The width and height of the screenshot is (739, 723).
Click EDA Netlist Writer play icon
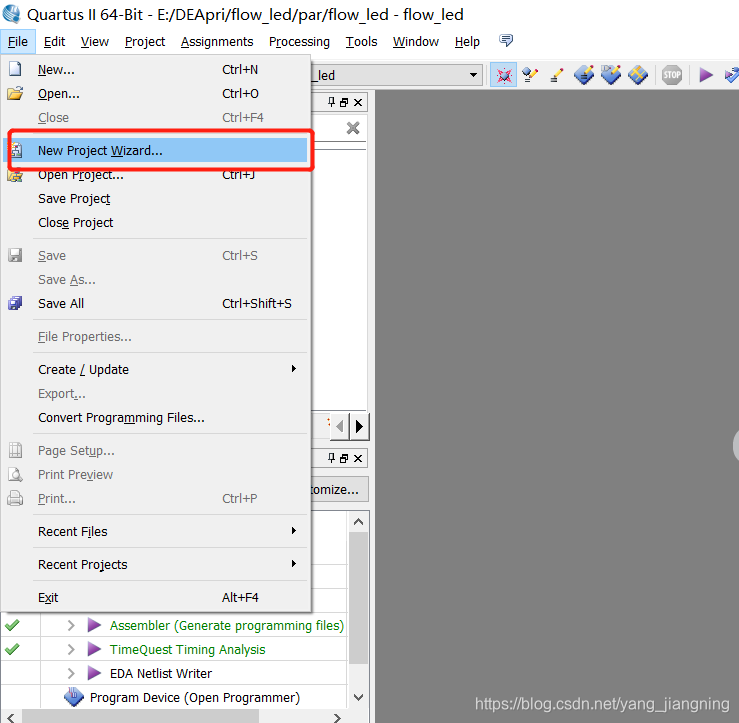click(94, 674)
